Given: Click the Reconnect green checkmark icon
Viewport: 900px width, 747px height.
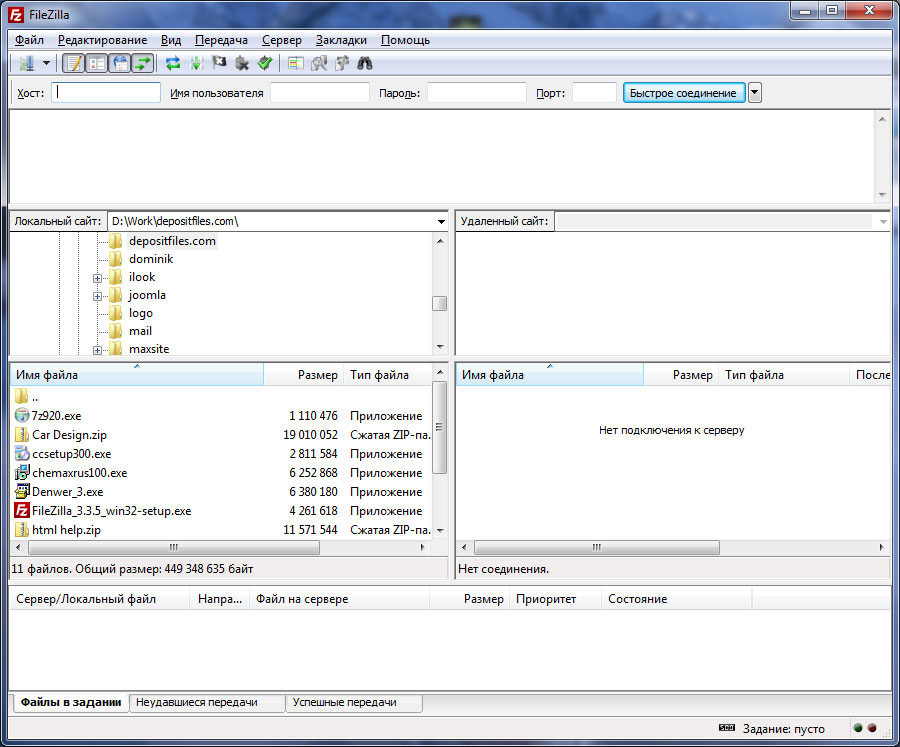Looking at the screenshot, I should (x=265, y=63).
